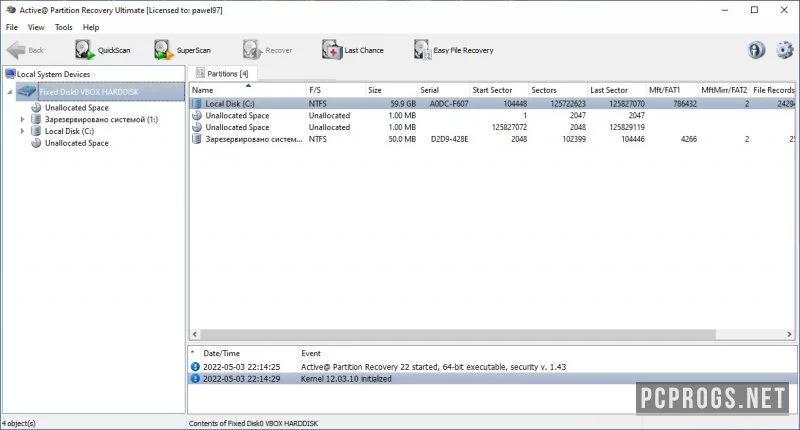Expand the Зарезервировано системой (1:) tree node
This screenshot has height=430, width=800.
coord(22,119)
